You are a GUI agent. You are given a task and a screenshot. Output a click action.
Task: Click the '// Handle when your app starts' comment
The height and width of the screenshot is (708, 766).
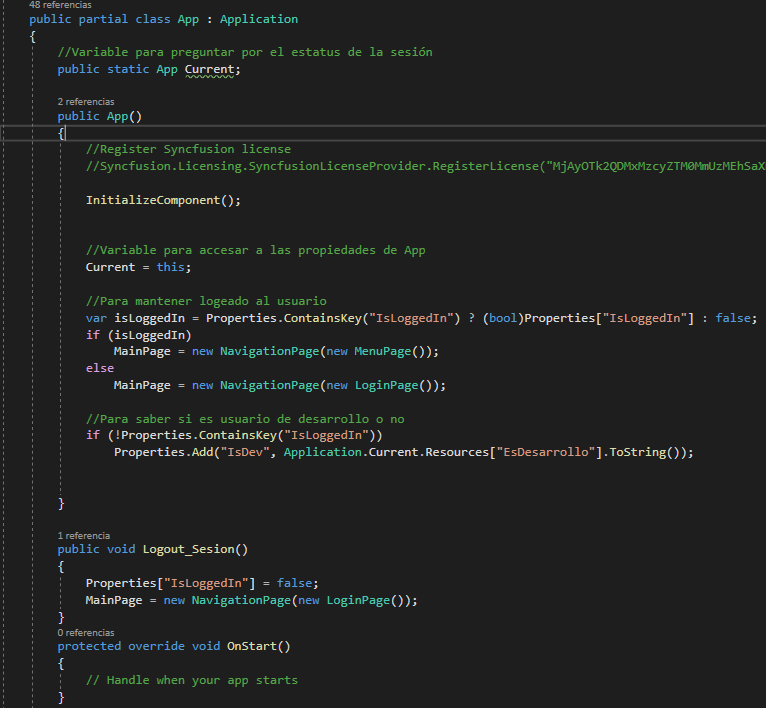[192, 680]
